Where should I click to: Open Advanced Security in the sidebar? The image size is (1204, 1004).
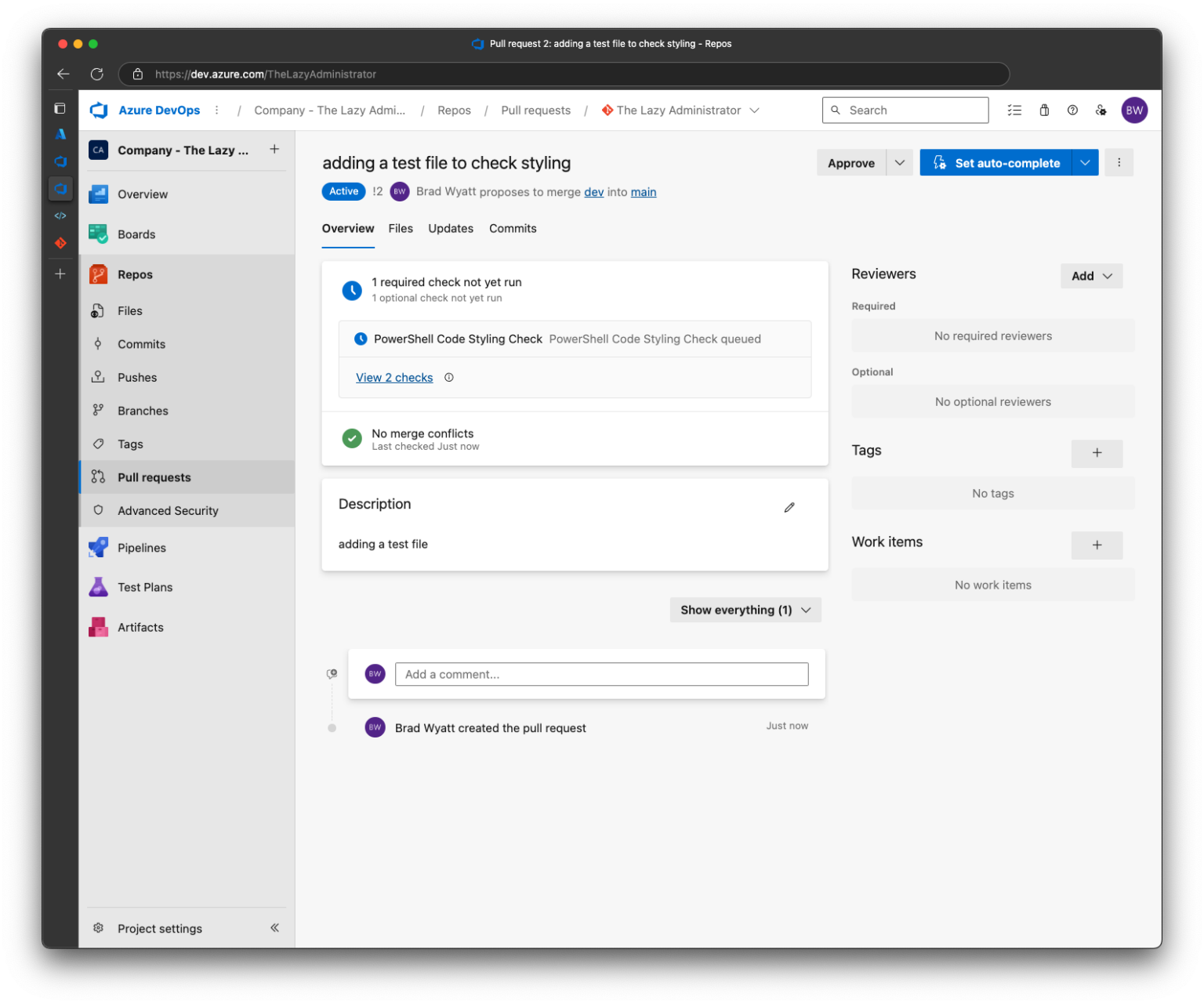pos(168,511)
